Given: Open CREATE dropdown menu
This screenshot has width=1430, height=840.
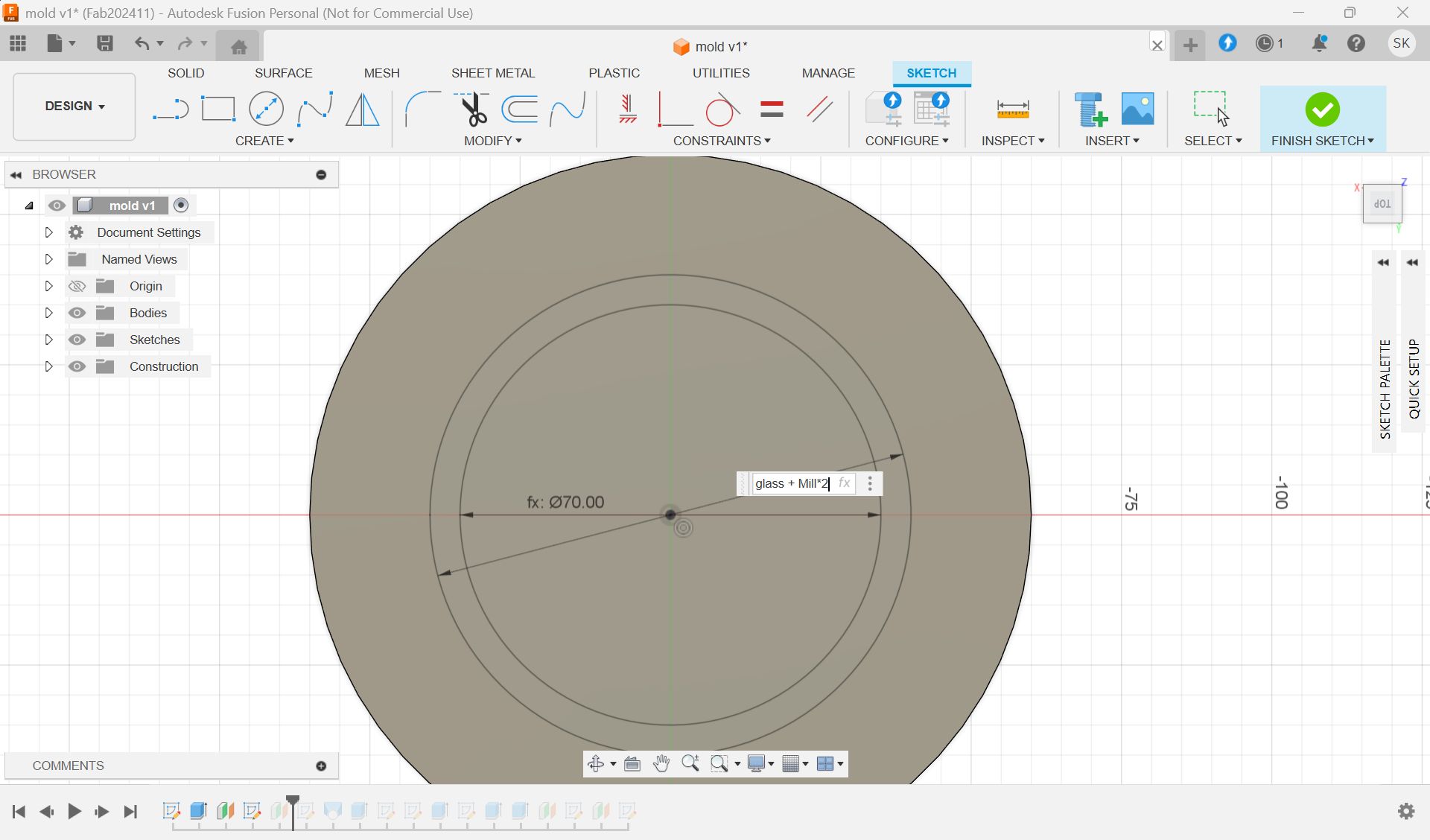Looking at the screenshot, I should click(264, 141).
